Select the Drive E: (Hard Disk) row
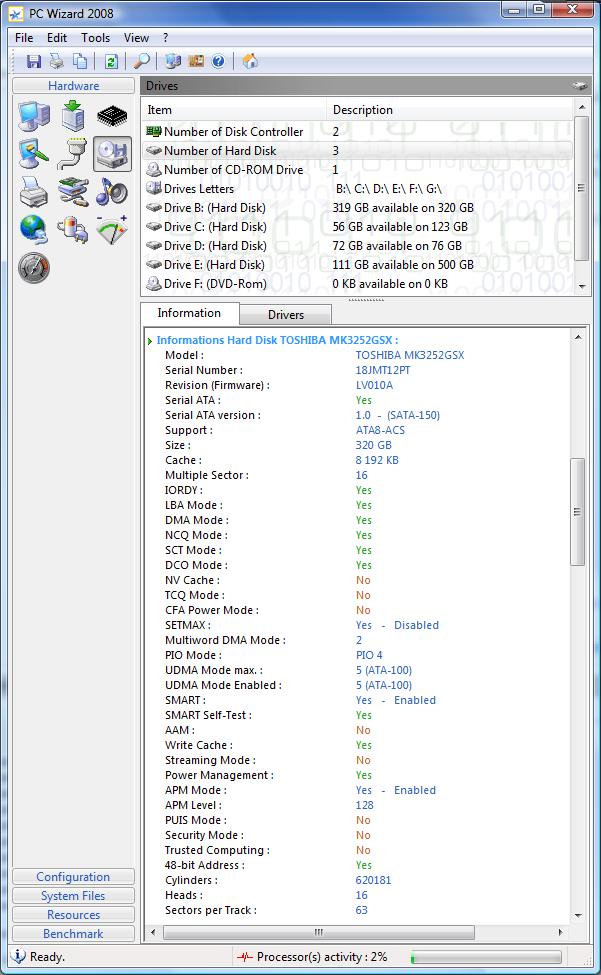Viewport: 601px width, 975px height. 357,265
